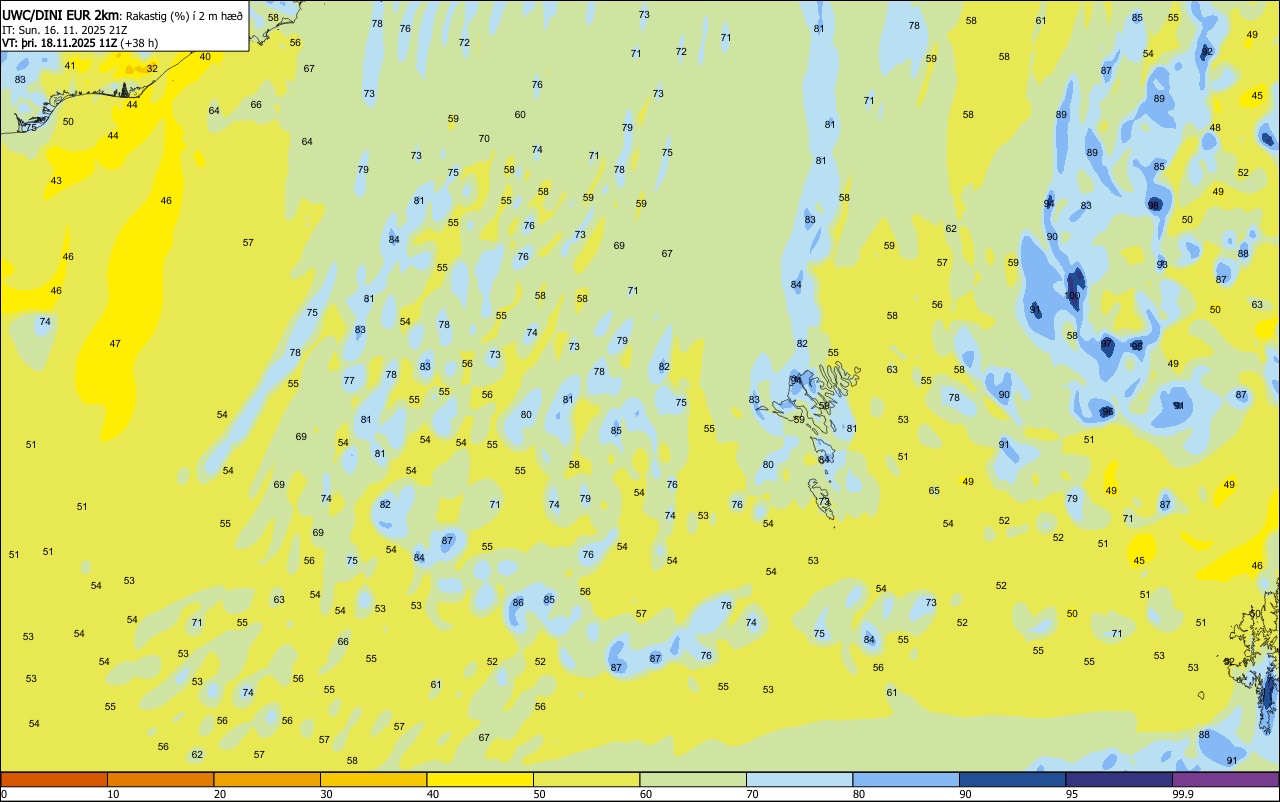Click the map value '65' east of Faroes
Viewport: 1280px width, 802px height.
pyautogui.click(x=934, y=491)
